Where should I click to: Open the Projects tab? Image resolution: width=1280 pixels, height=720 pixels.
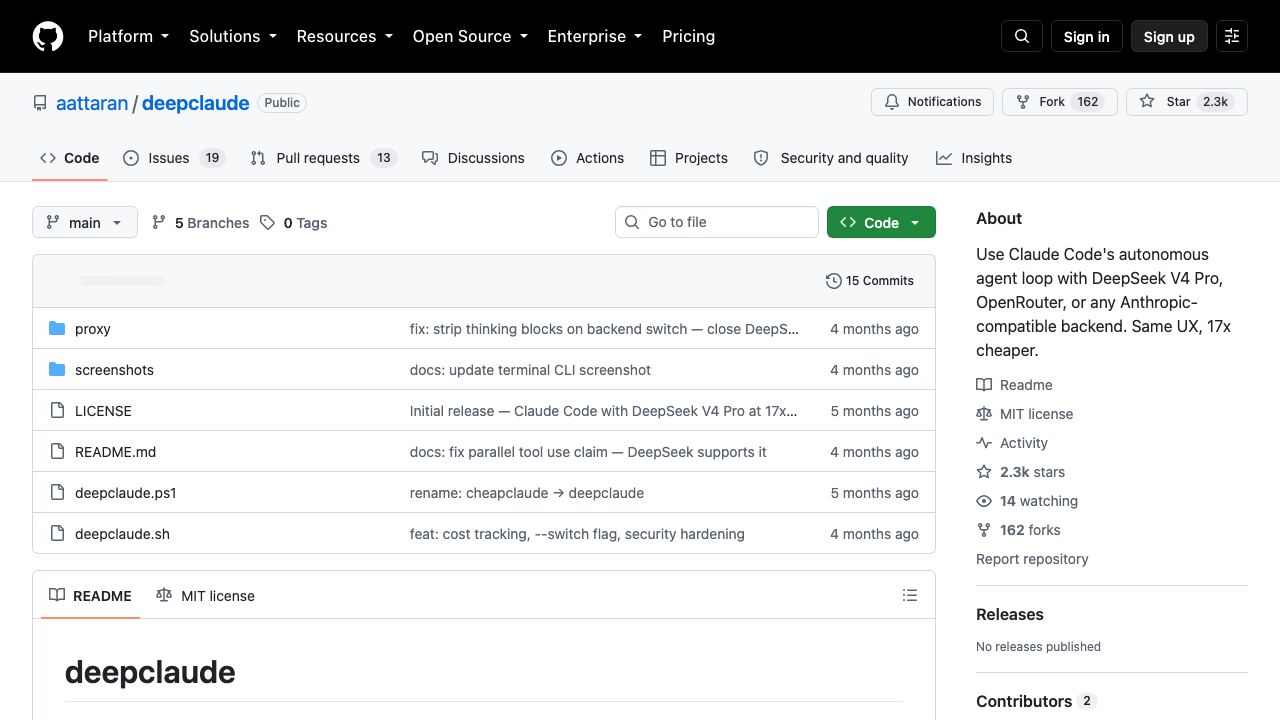point(688,158)
